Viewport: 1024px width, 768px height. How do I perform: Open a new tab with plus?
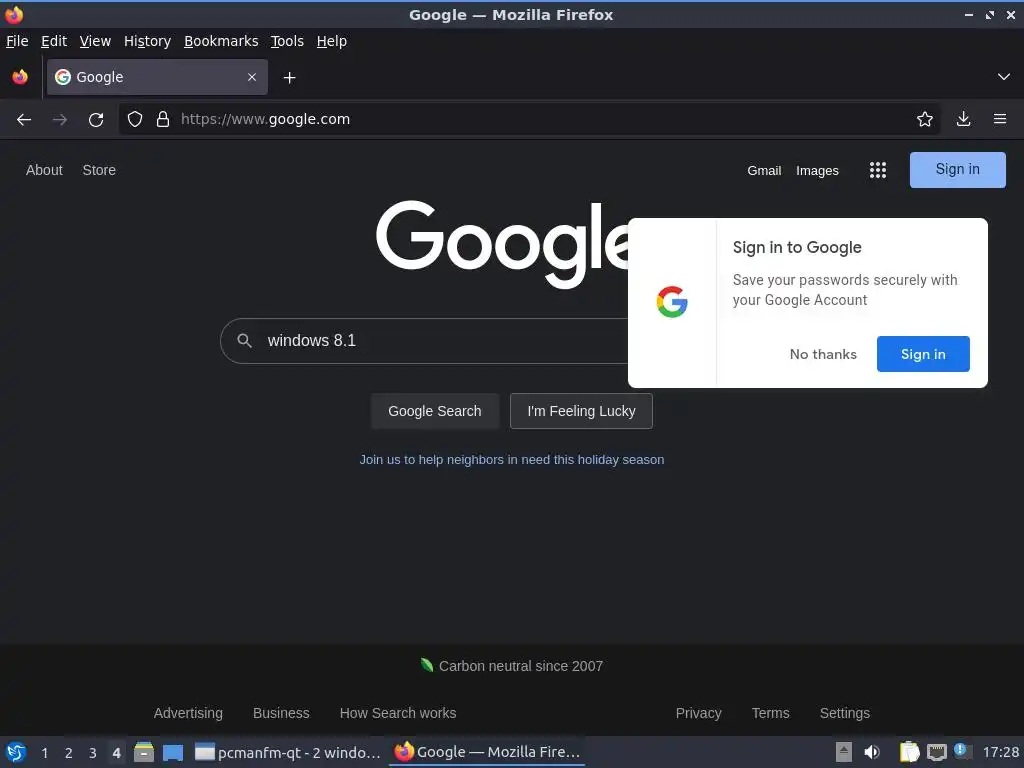(x=289, y=78)
